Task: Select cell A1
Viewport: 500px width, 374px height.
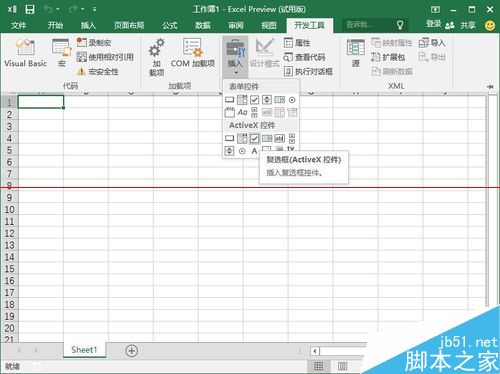Action: (41, 102)
